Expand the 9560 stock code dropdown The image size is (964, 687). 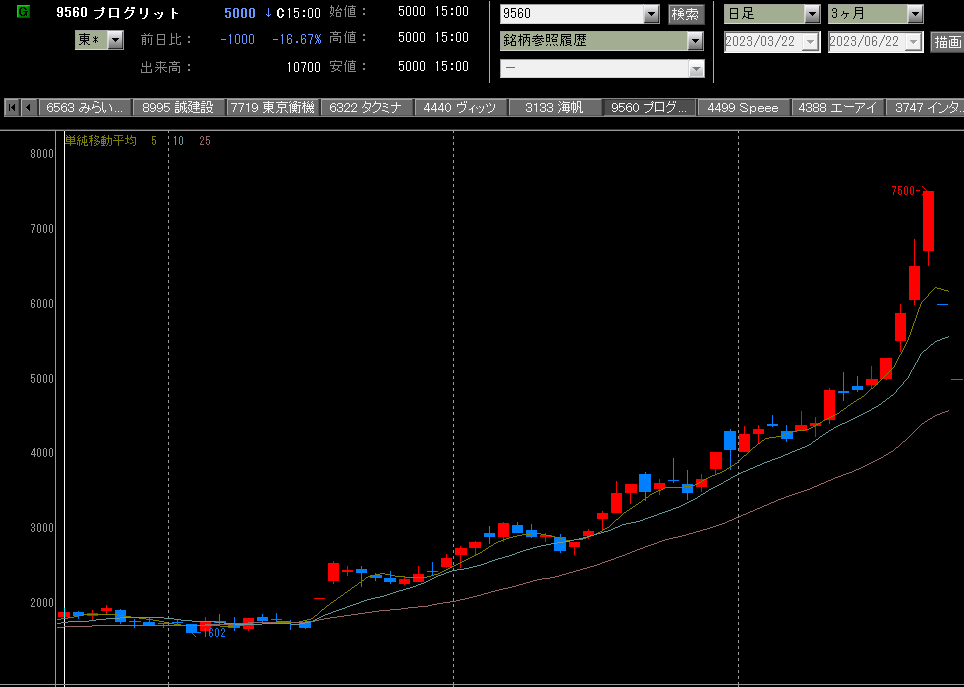[651, 14]
